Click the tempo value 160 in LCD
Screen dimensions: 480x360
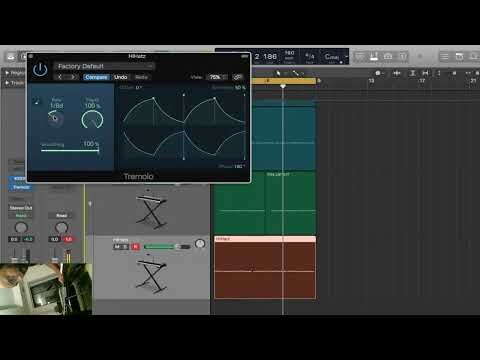289,53
